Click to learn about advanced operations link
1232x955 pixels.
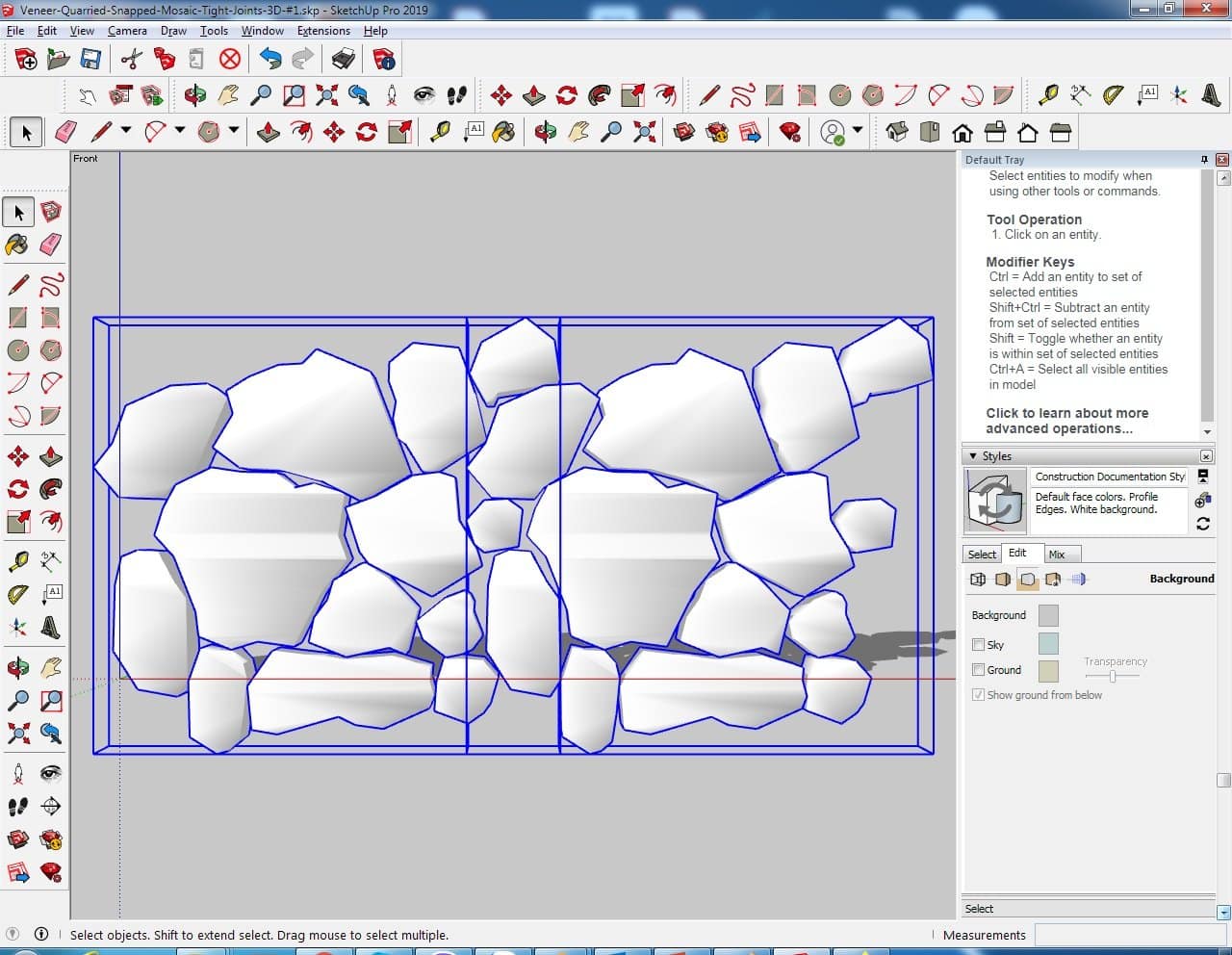coord(1066,421)
